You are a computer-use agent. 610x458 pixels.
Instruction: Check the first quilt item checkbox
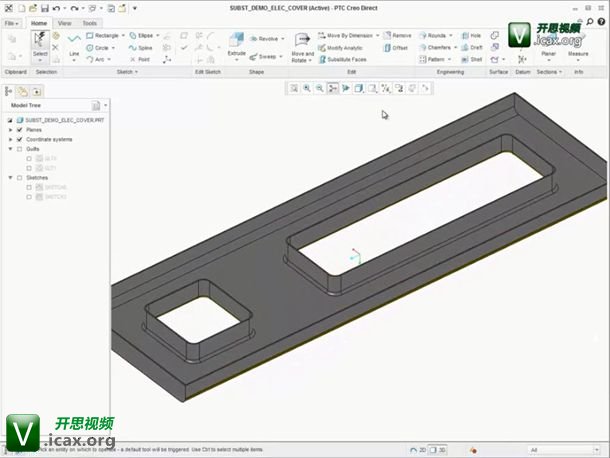click(29, 159)
